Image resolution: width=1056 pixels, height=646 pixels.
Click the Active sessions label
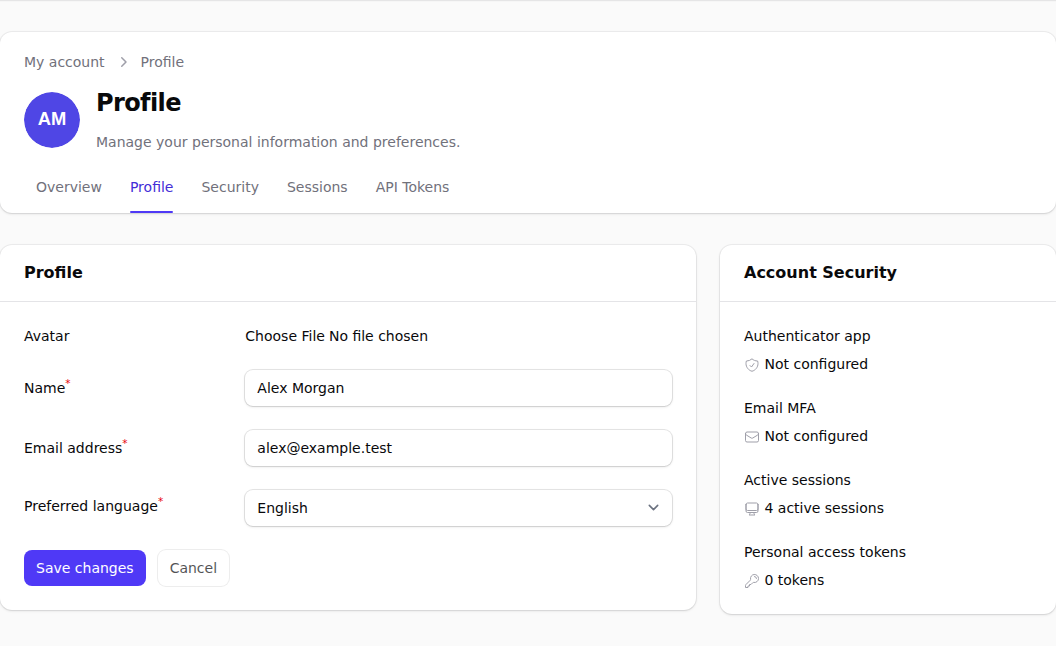[797, 480]
